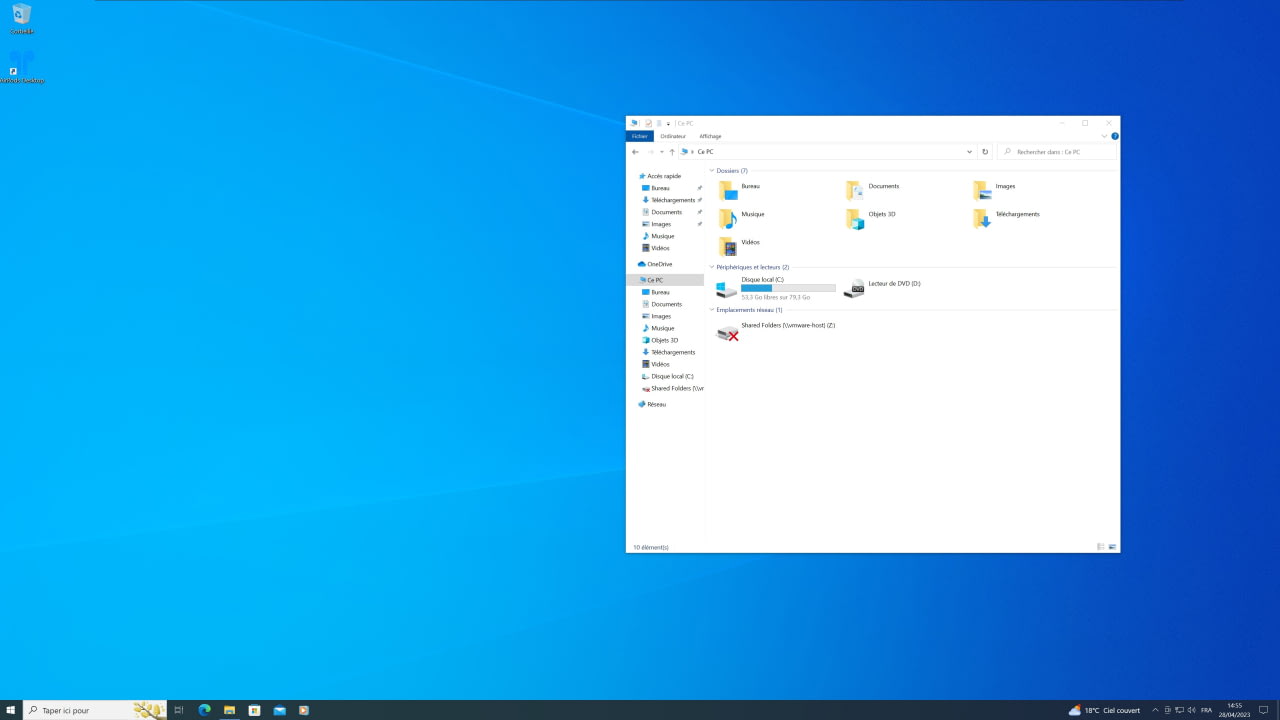This screenshot has height=720, width=1280.
Task: Go up one folder level arrow
Action: (x=672, y=152)
